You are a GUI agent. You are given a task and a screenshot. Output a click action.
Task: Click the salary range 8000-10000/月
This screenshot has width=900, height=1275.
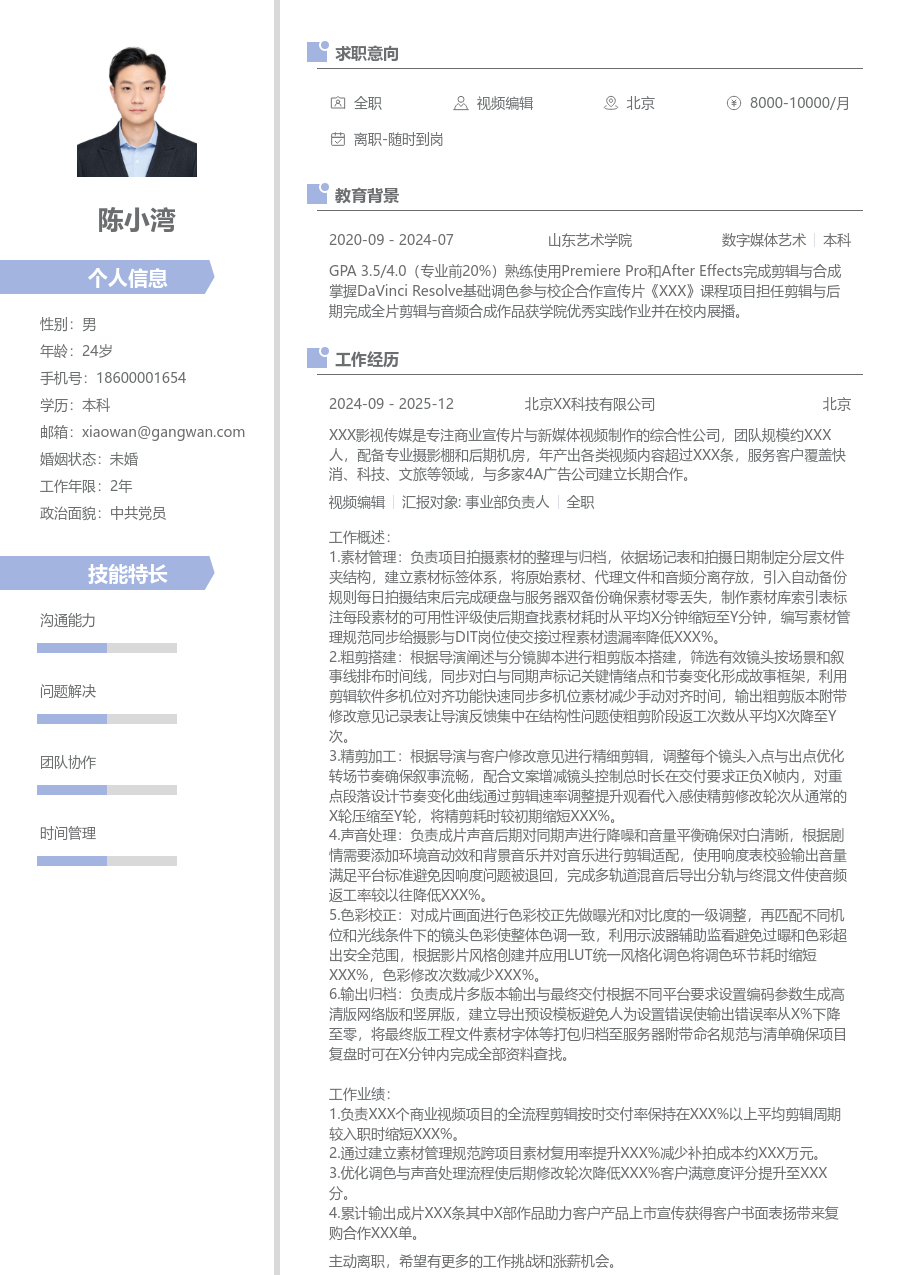pyautogui.click(x=800, y=103)
